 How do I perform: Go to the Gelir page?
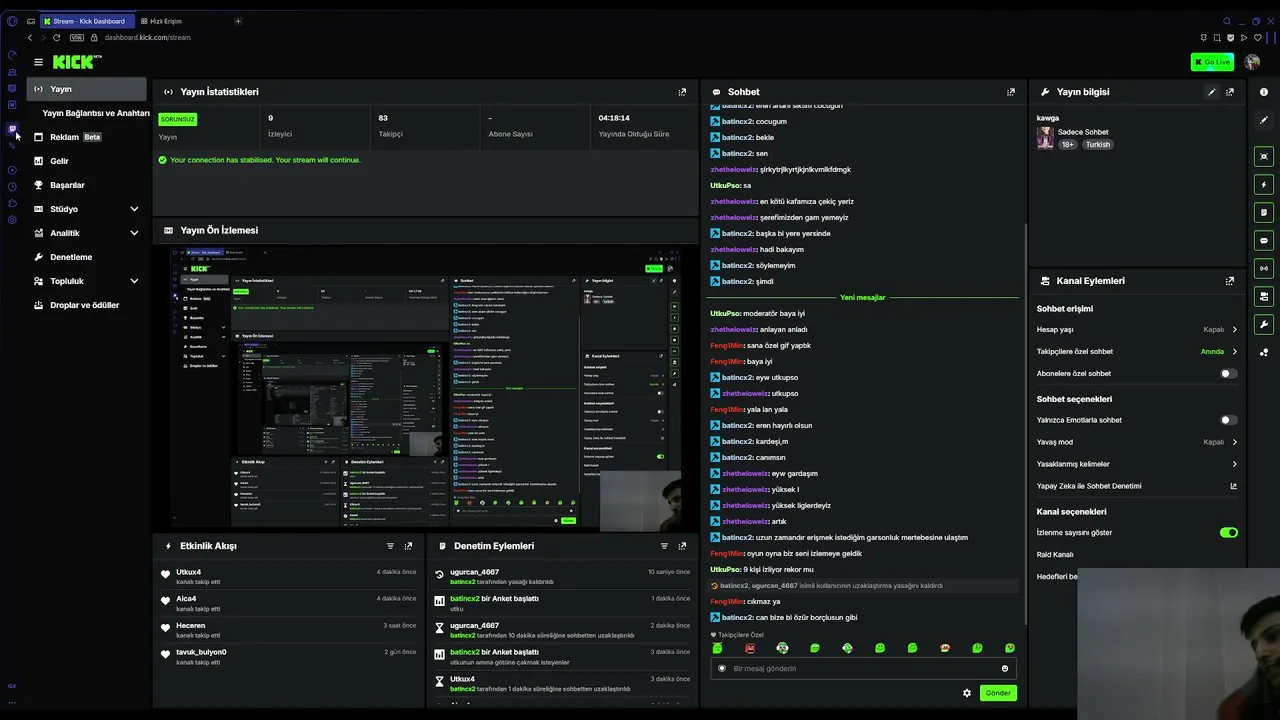[87, 161]
